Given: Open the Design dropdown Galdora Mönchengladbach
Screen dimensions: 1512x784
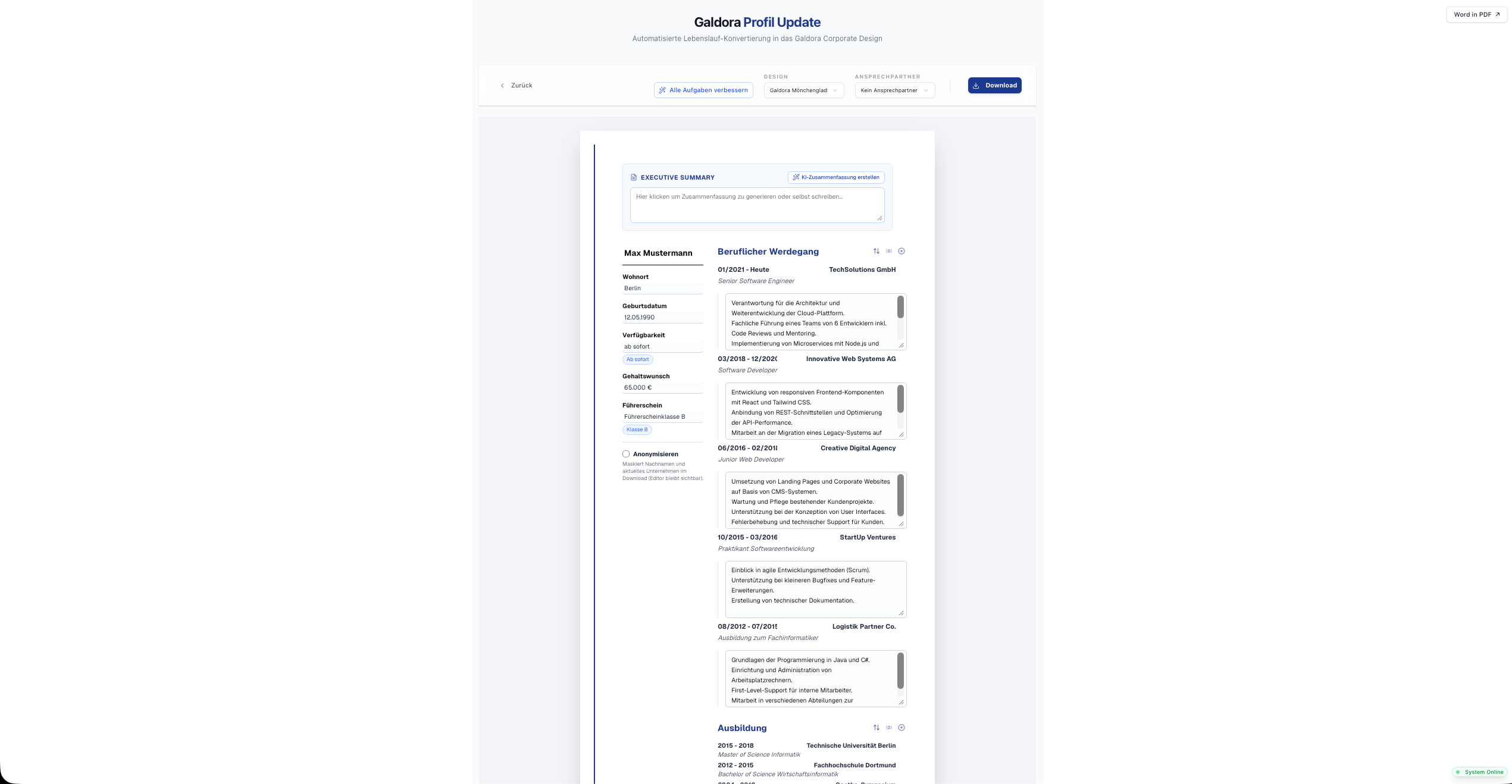Looking at the screenshot, I should coord(803,90).
